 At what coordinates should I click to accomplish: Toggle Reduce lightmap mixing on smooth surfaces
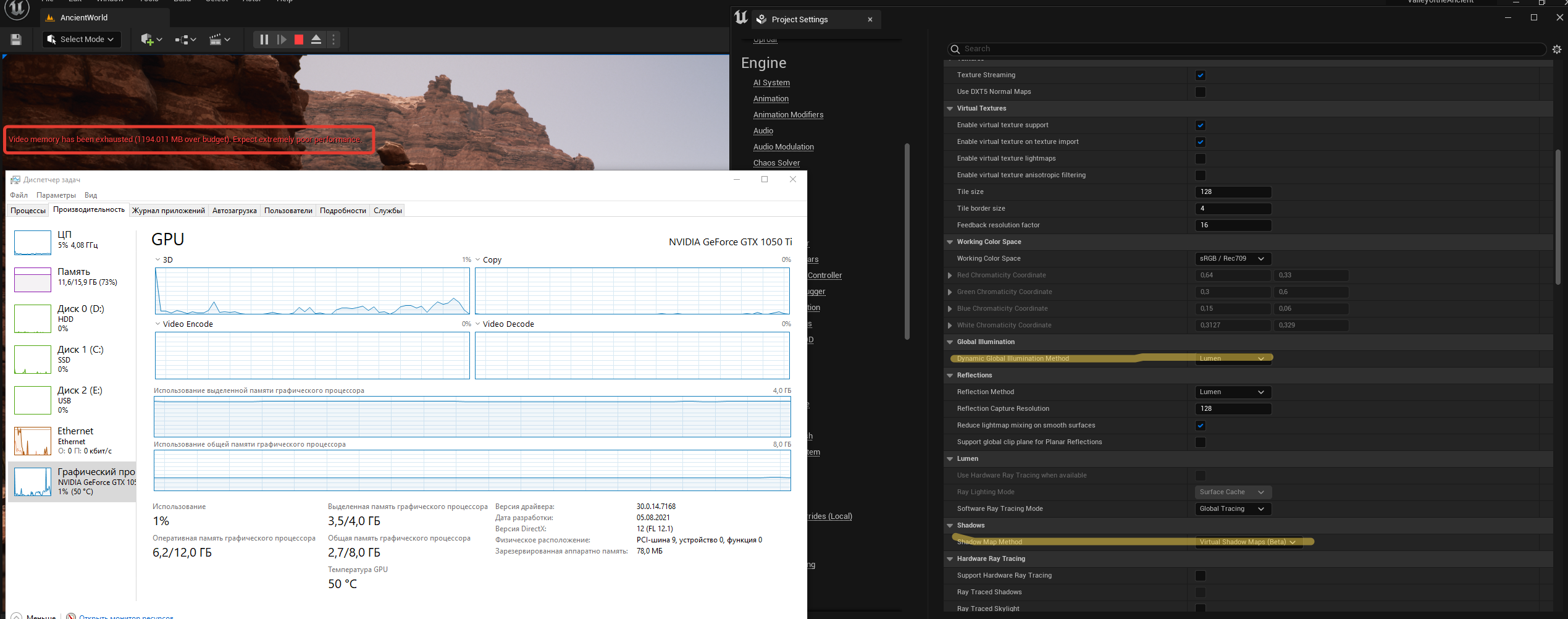[x=1201, y=426]
